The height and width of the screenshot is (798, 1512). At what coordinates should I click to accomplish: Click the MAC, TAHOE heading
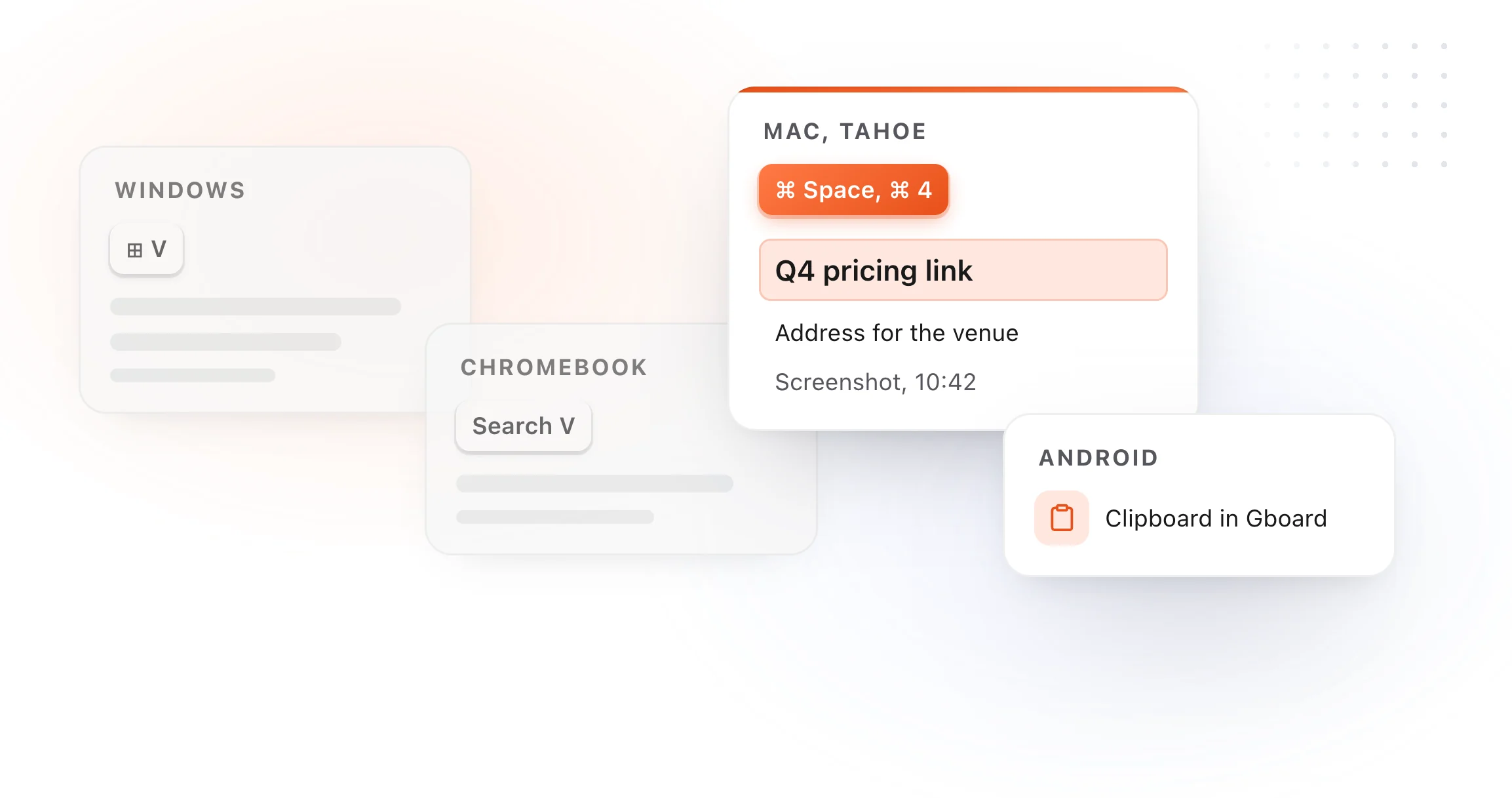pyautogui.click(x=845, y=132)
